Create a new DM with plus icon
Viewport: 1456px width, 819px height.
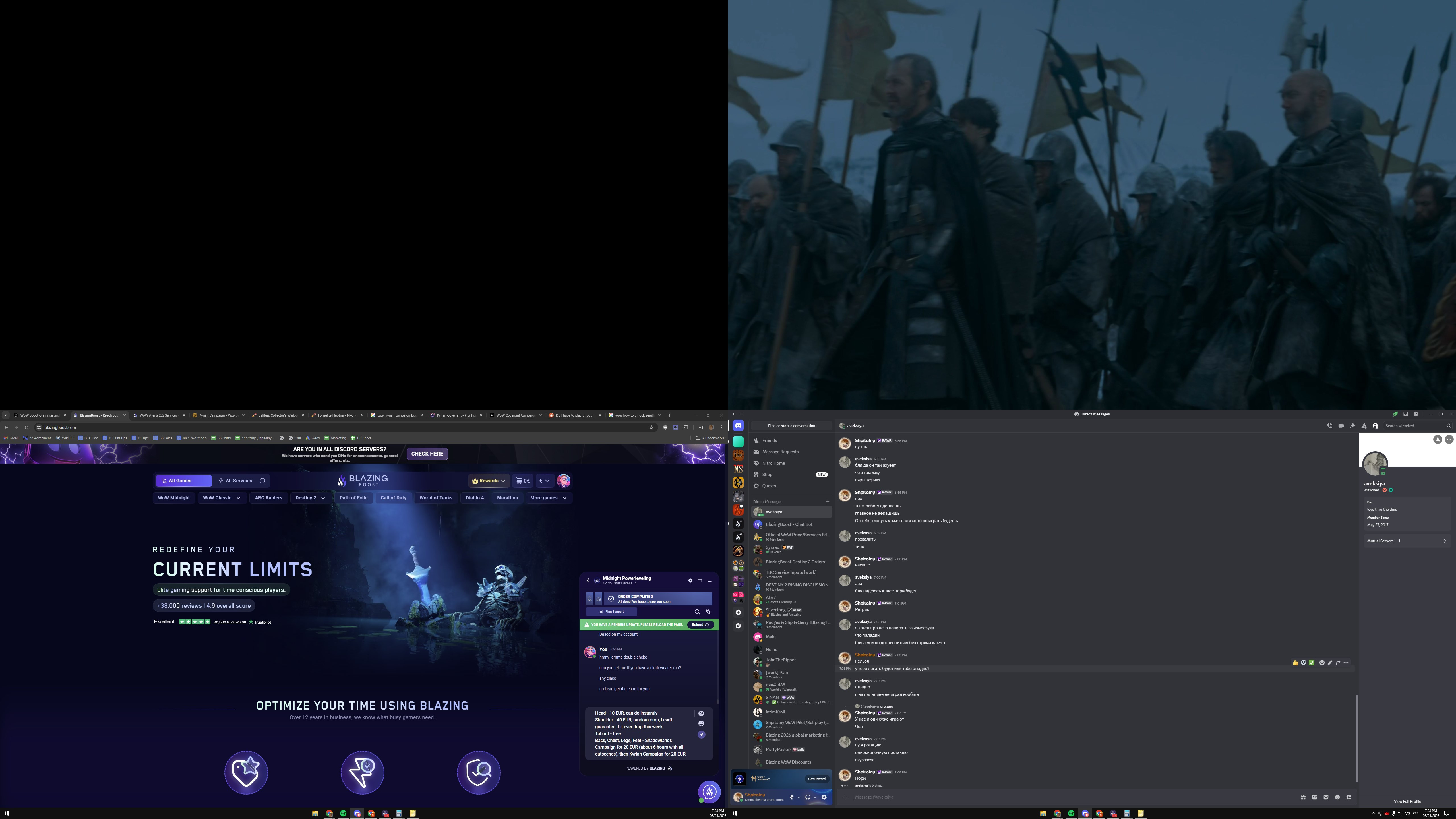pyautogui.click(x=828, y=501)
